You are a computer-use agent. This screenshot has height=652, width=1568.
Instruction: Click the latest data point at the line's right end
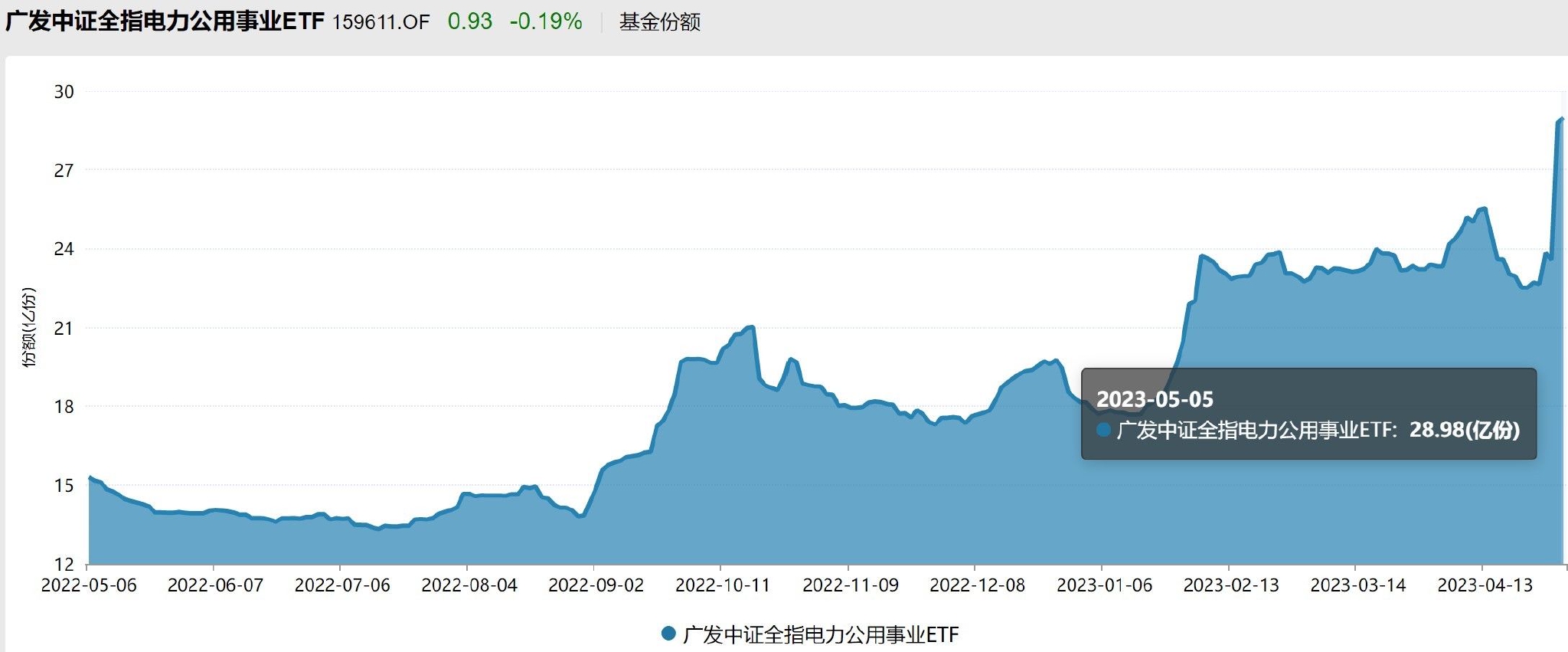[1562, 119]
